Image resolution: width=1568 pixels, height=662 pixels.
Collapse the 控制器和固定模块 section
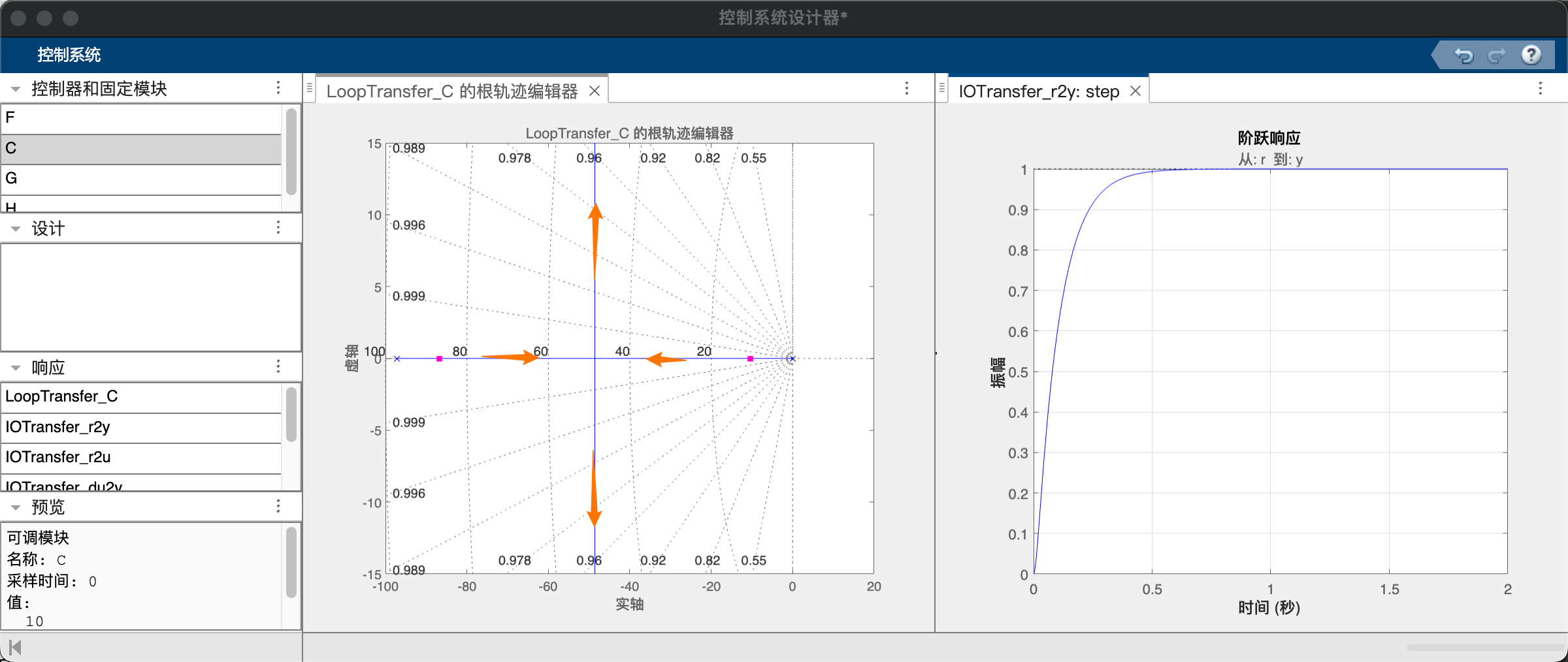tap(16, 89)
